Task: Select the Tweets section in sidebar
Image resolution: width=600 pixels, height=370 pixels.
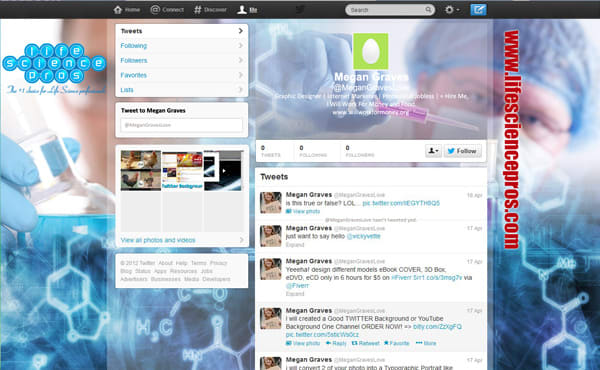Action: pos(182,31)
